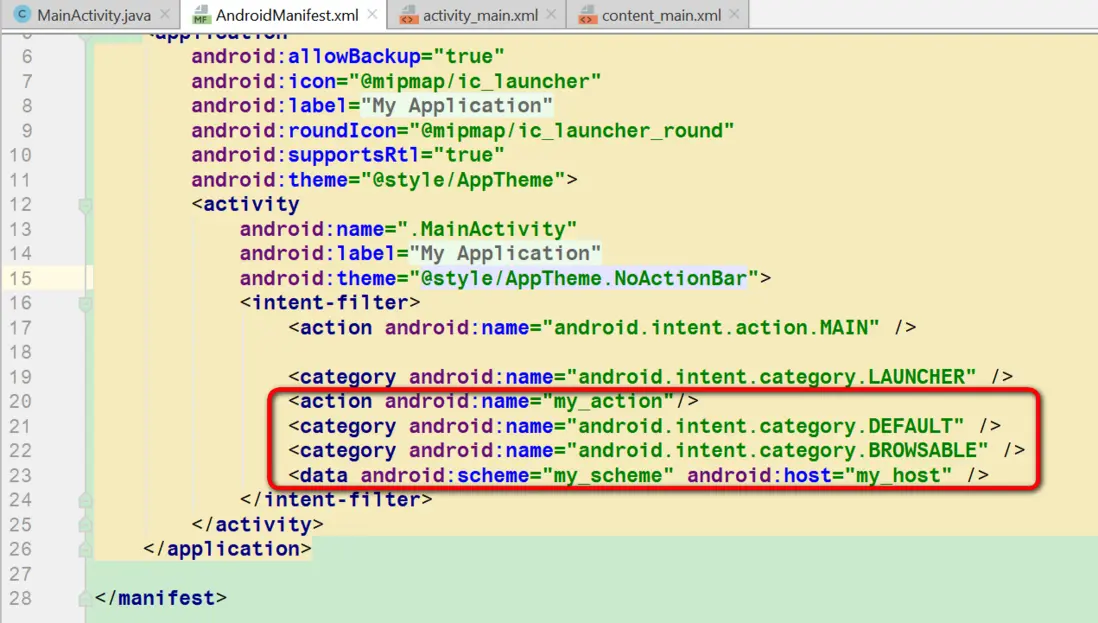The height and width of the screenshot is (623, 1098).
Task: Click the supportsRtl="true" attribute
Action: (x=347, y=155)
